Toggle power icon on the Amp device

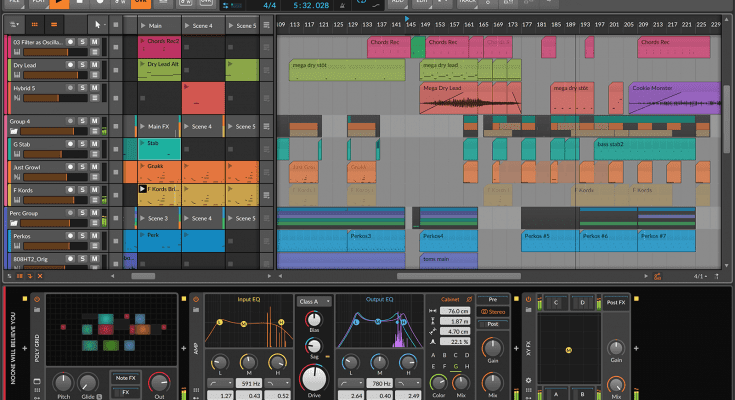[197, 301]
